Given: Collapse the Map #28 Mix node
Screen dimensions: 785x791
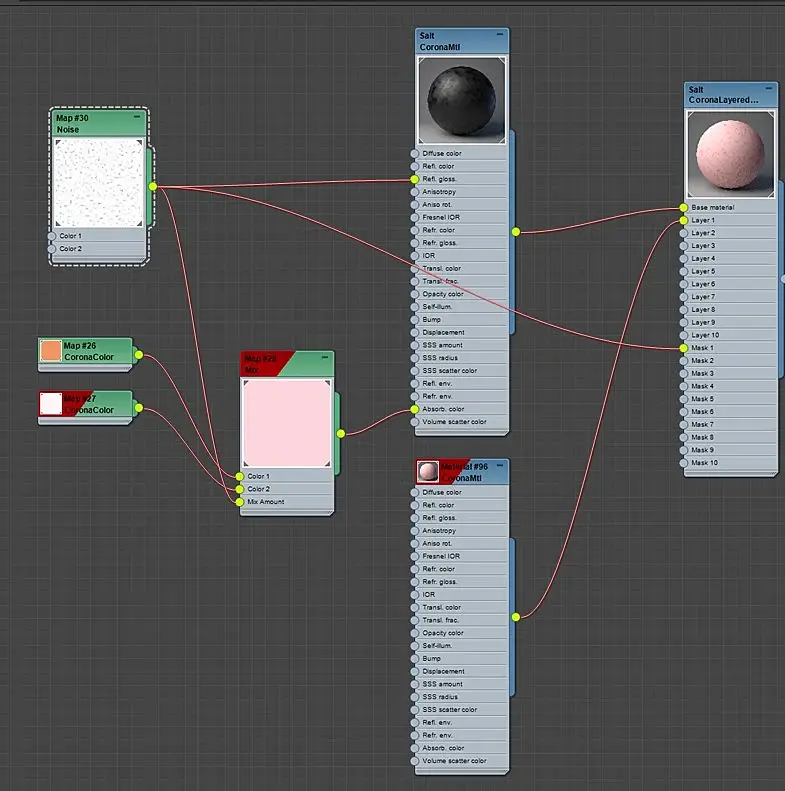Looking at the screenshot, I should click(x=325, y=357).
